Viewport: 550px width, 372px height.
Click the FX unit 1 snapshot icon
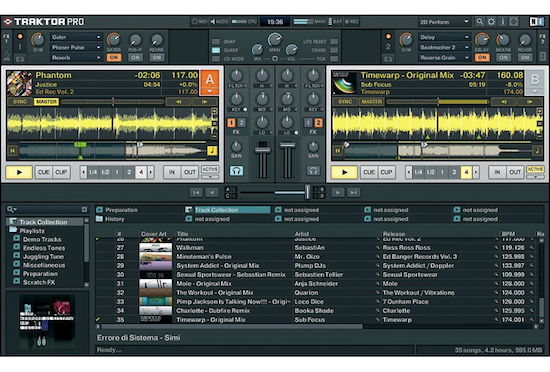tap(20, 59)
